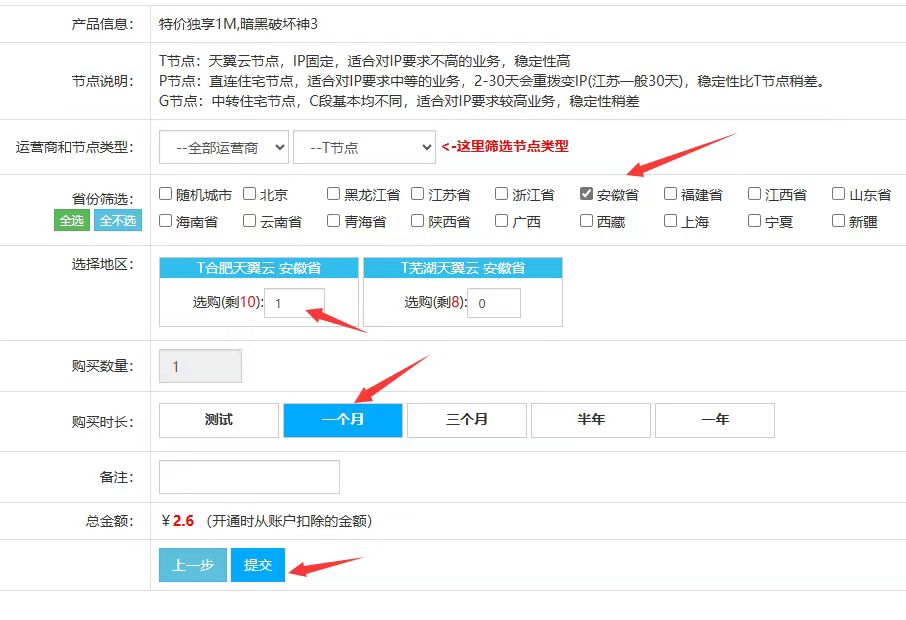Tick the 上海 checkbox
This screenshot has width=906, height=620.
coord(671,221)
